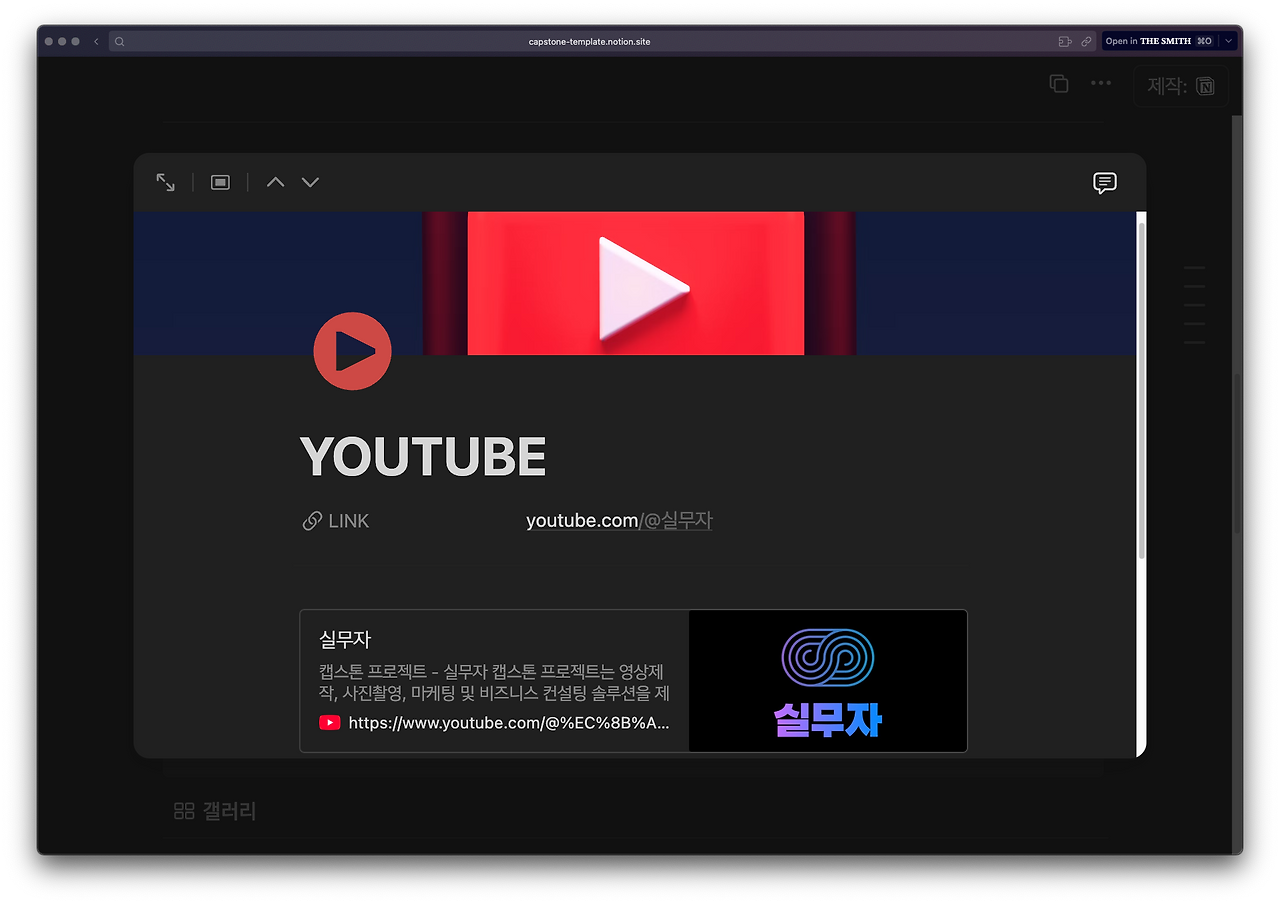Go to the previous page with up chevron

275,182
